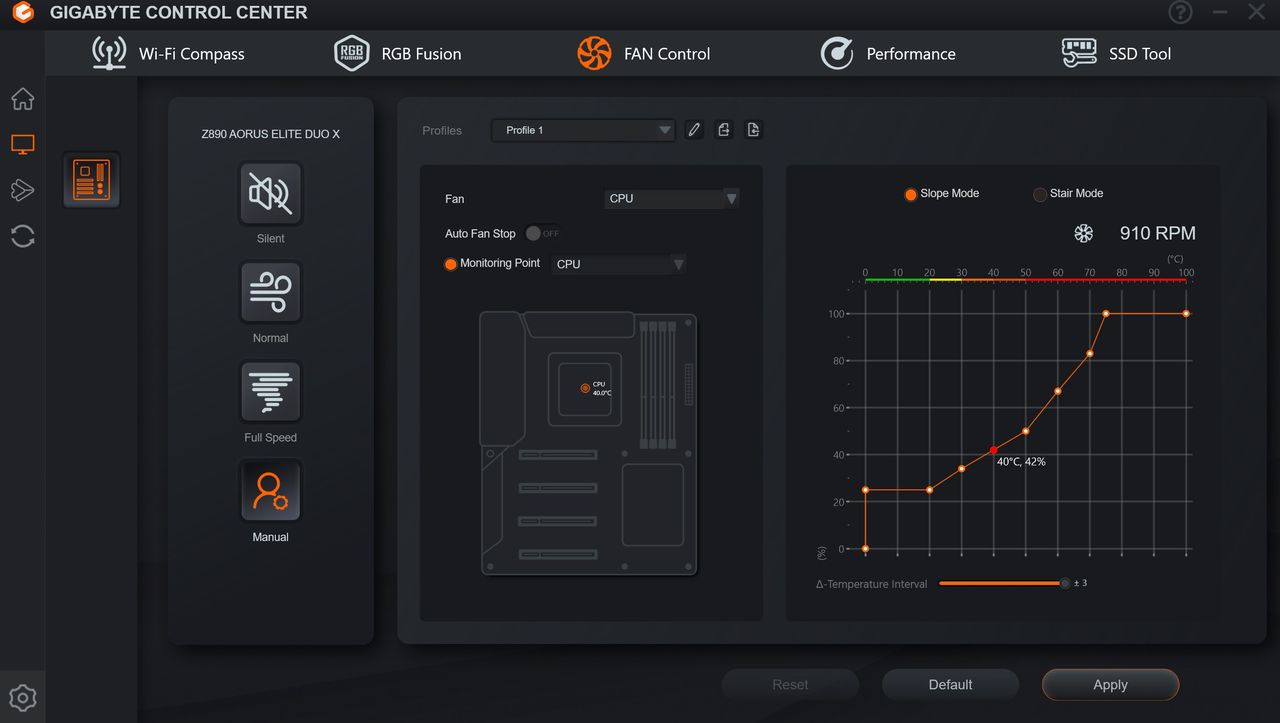Click the sync update icon in sidebar
Image resolution: width=1280 pixels, height=723 pixels.
(x=22, y=236)
